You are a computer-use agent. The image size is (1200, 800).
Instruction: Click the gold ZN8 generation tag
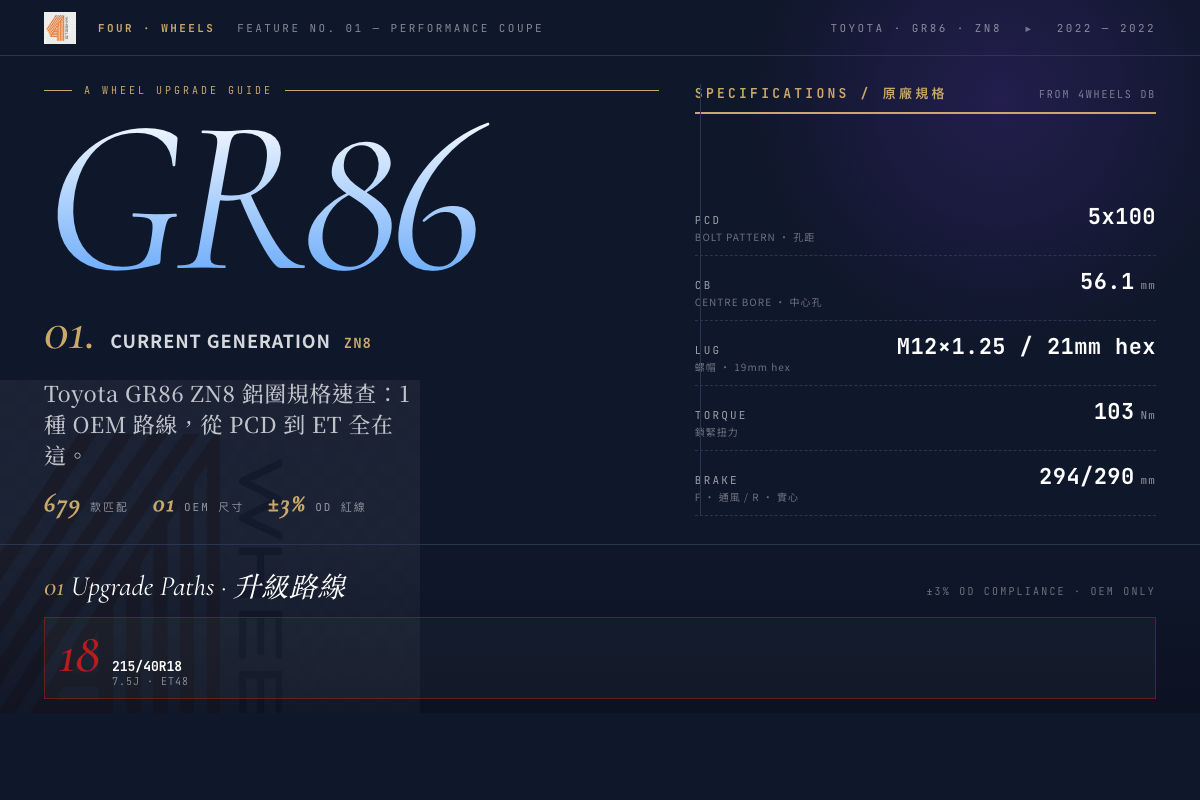click(x=358, y=343)
